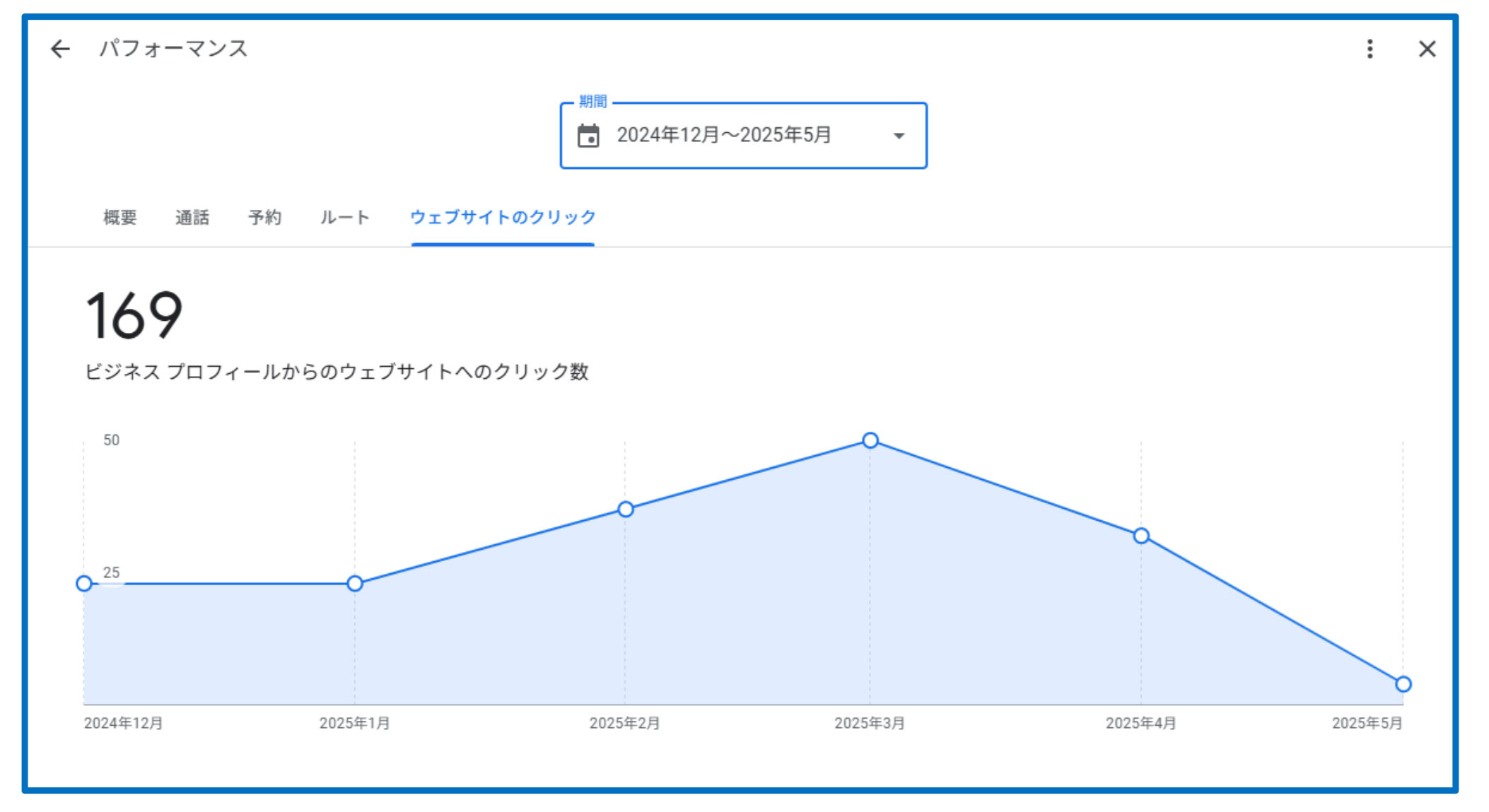Image resolution: width=1489 pixels, height=812 pixels.
Task: Click the 2025年5月 data point on chart
Action: coord(1403,684)
